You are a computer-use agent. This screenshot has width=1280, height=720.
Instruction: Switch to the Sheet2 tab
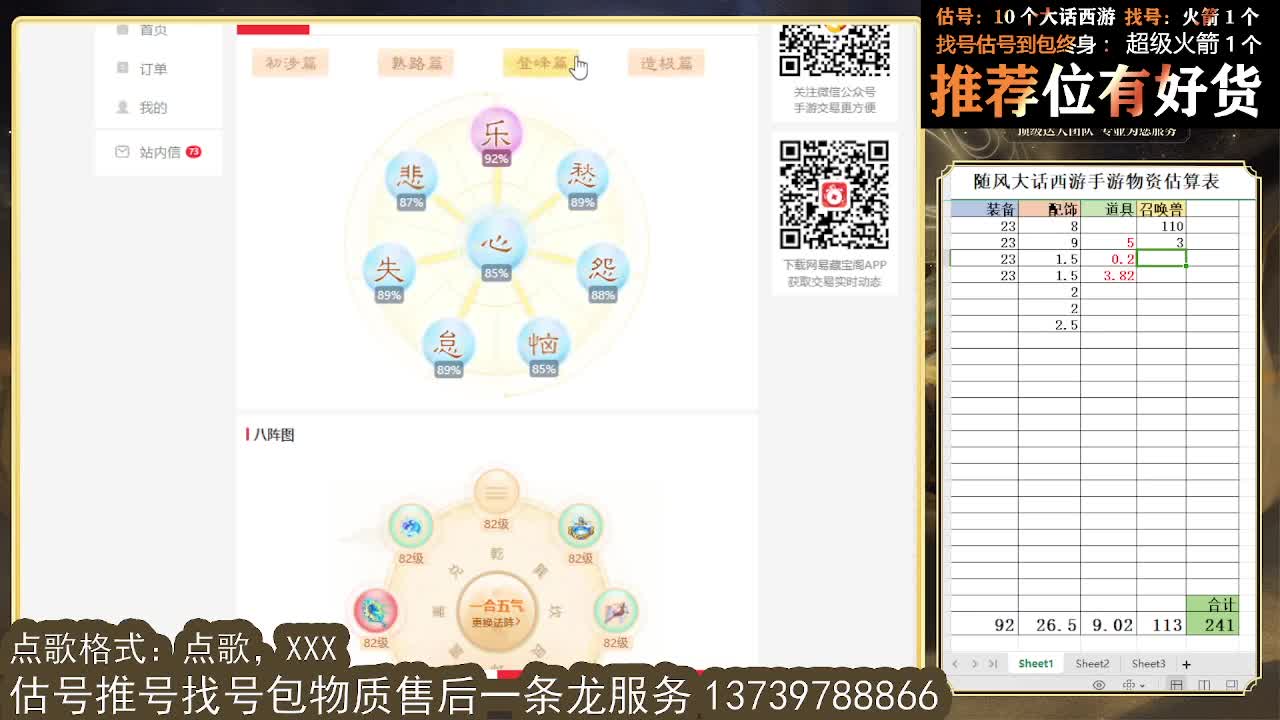pyautogui.click(x=1093, y=663)
